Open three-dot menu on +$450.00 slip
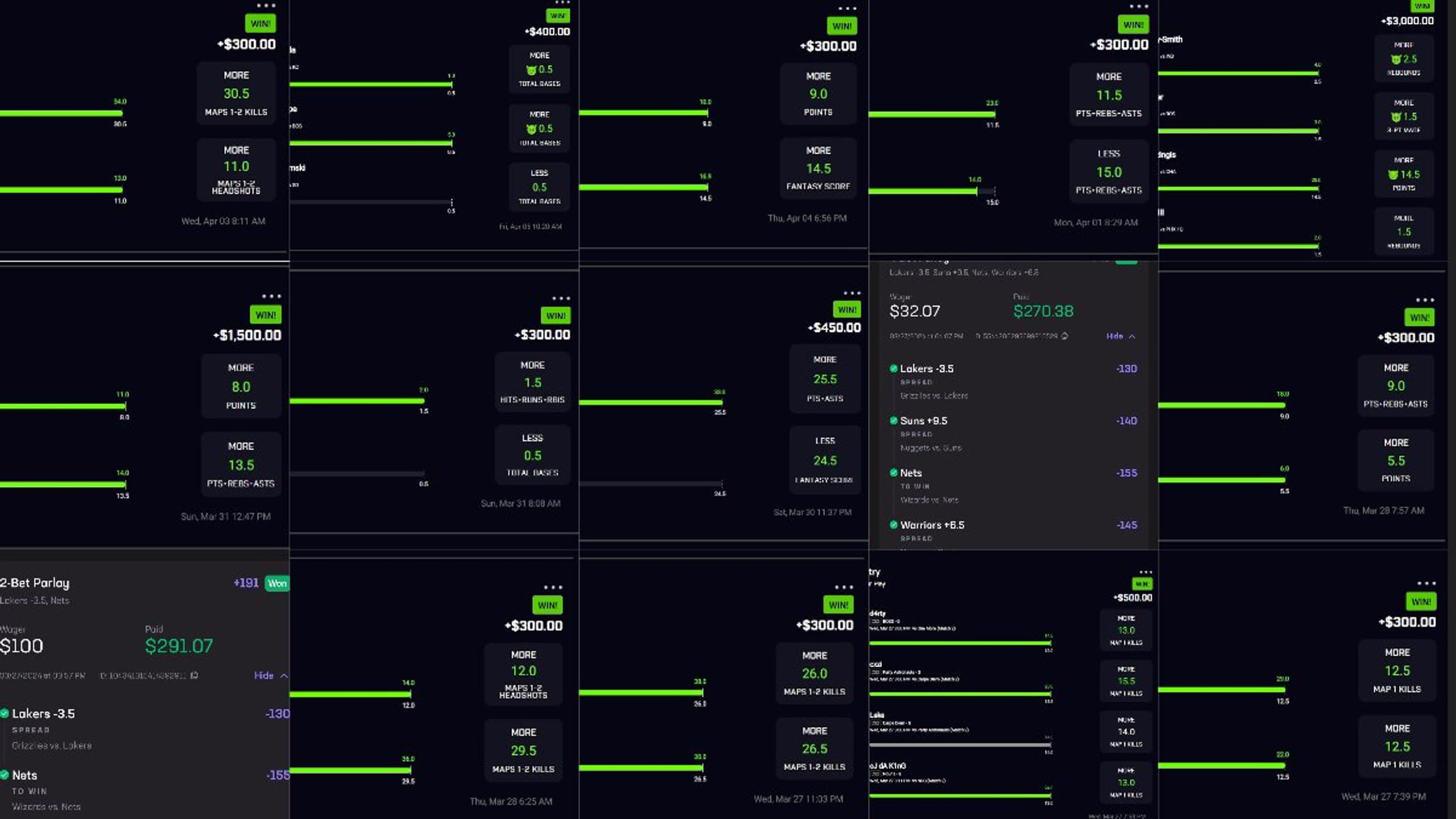 point(851,293)
